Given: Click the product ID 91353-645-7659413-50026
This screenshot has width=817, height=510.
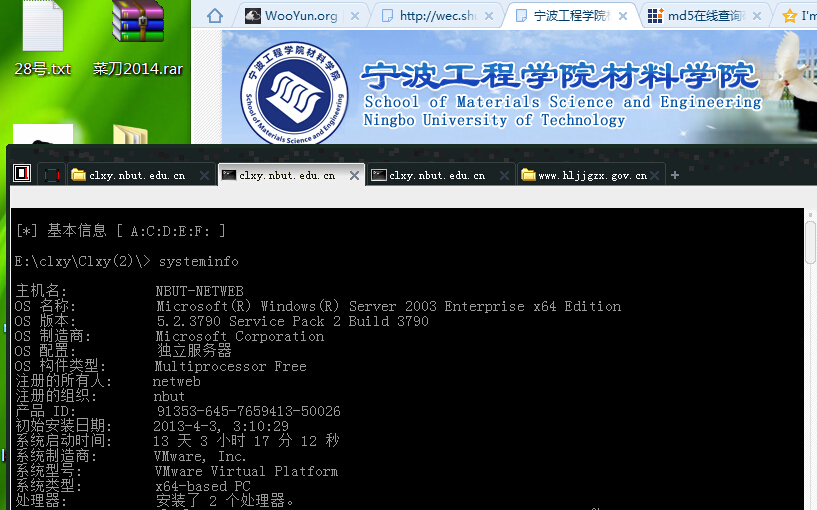Looking at the screenshot, I should pos(249,411).
